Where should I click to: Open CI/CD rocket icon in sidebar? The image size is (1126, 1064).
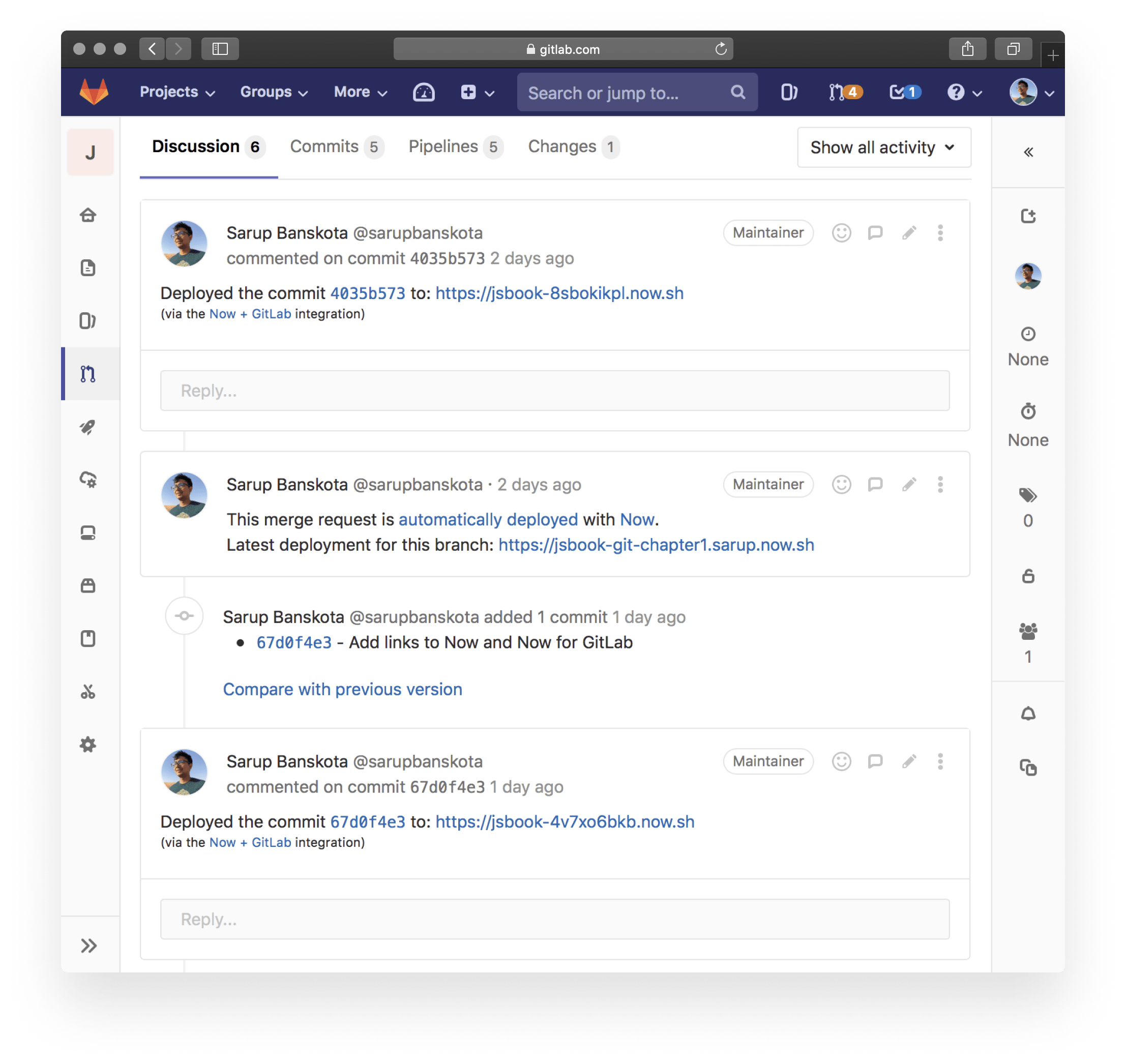(88, 427)
